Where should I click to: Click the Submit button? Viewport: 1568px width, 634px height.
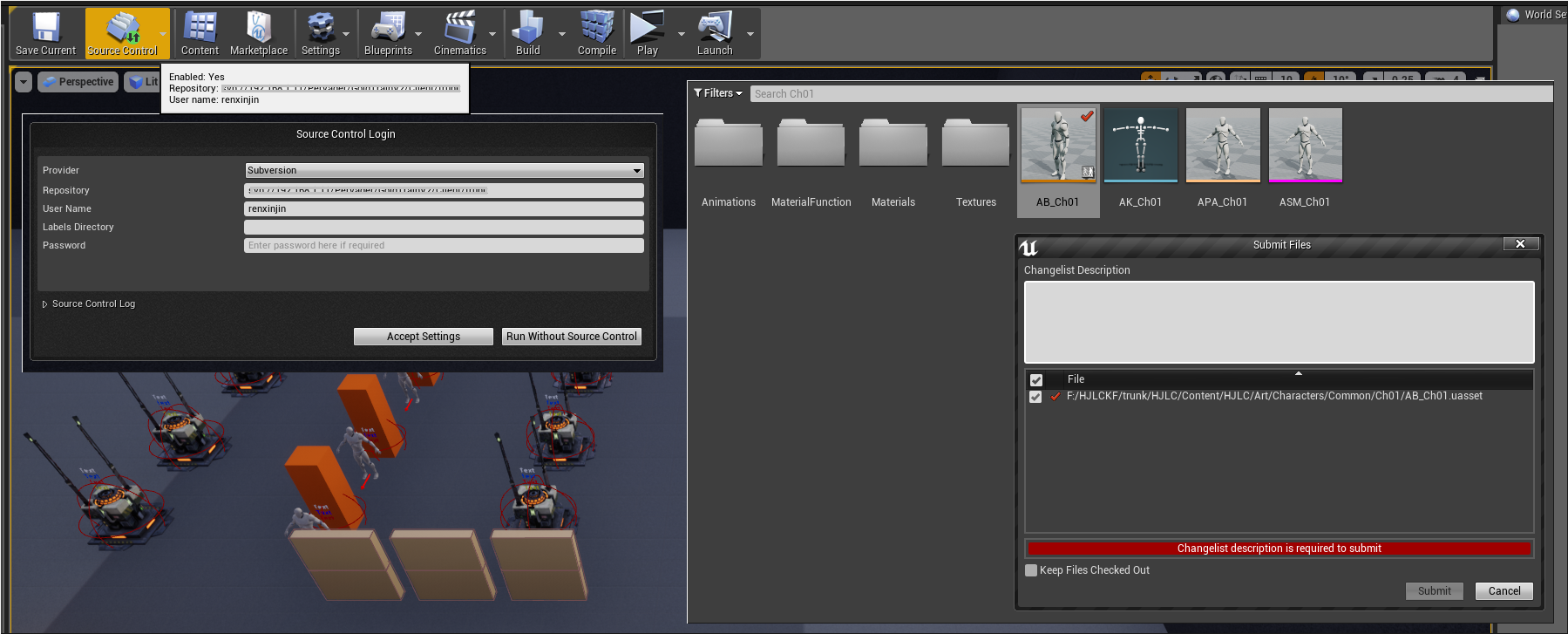1435,591
